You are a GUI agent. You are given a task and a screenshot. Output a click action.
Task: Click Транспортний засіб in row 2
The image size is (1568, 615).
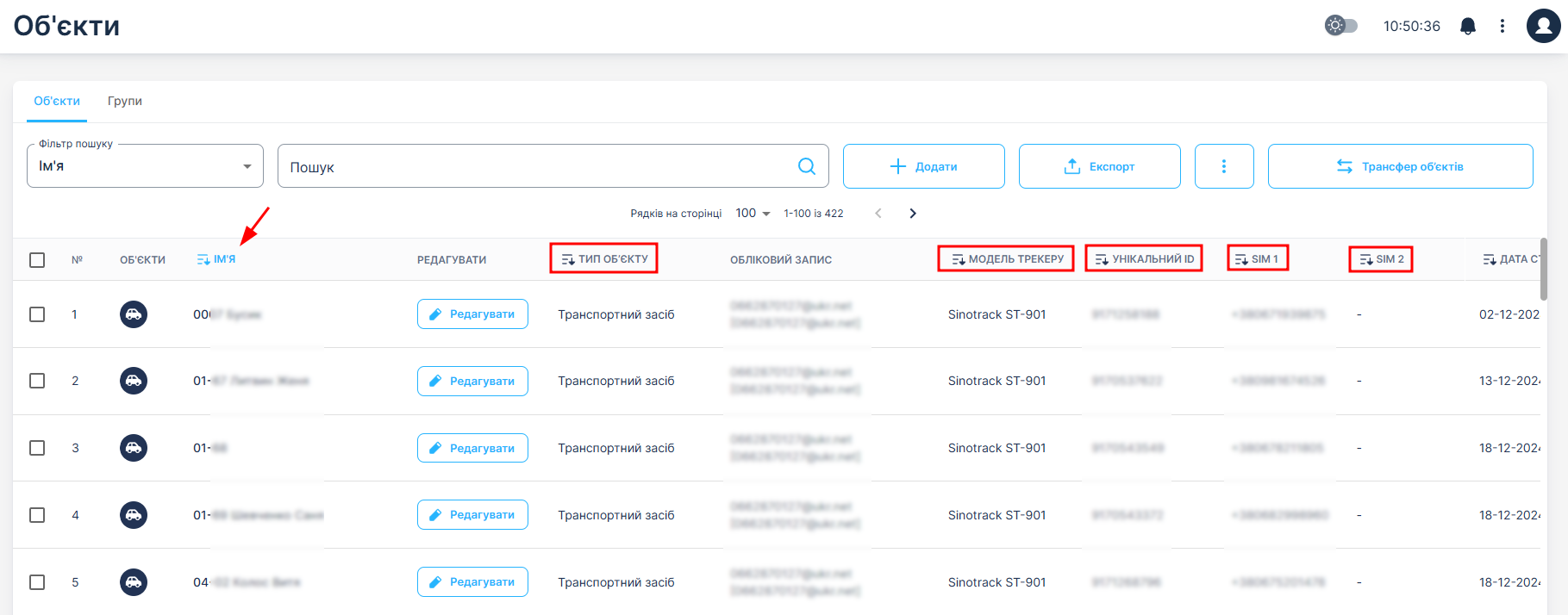[616, 381]
